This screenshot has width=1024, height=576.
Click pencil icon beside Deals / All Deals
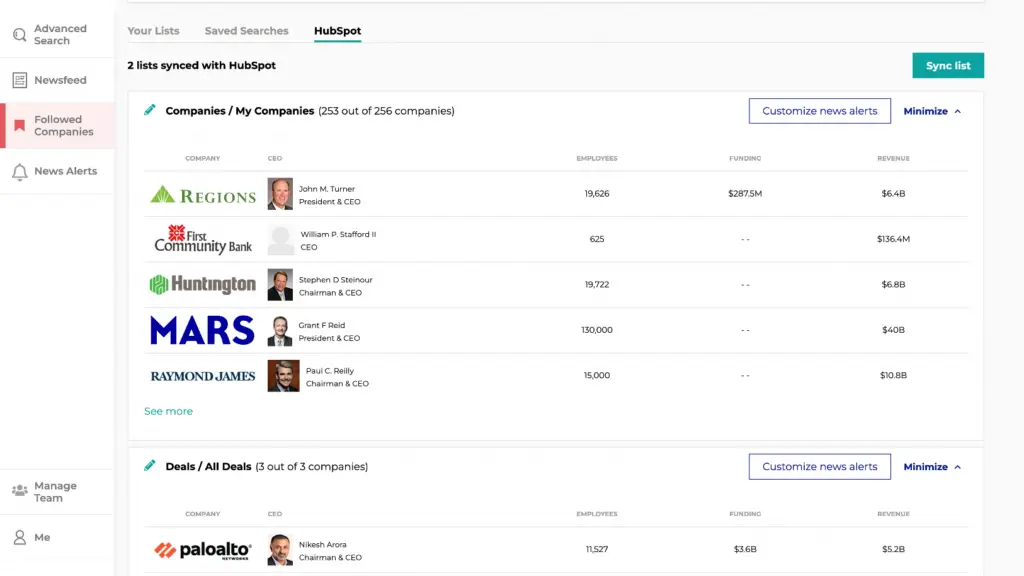point(150,466)
